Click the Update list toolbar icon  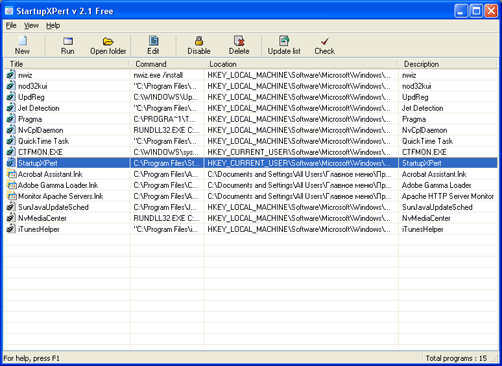point(284,41)
